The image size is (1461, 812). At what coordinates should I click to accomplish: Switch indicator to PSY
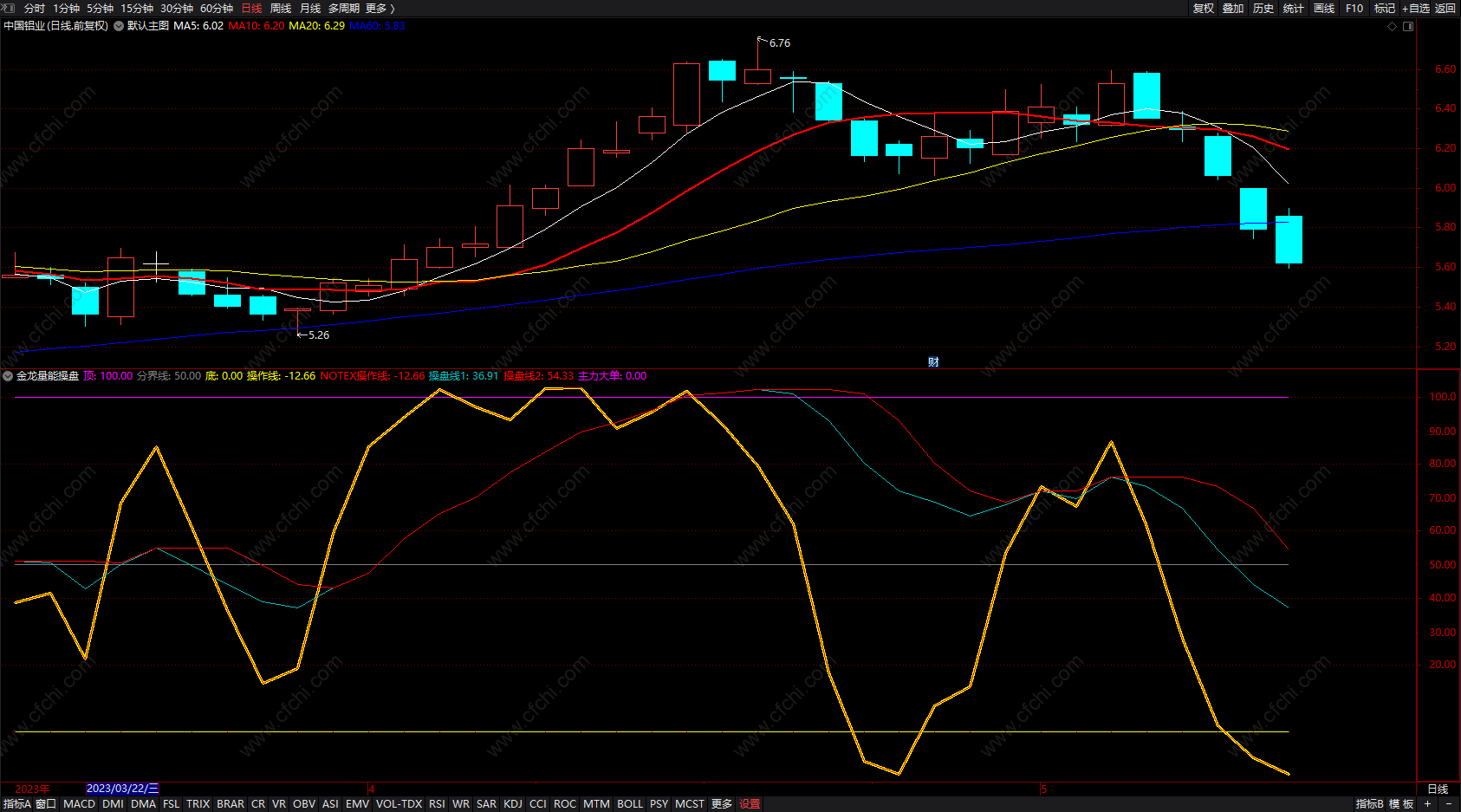point(659,804)
